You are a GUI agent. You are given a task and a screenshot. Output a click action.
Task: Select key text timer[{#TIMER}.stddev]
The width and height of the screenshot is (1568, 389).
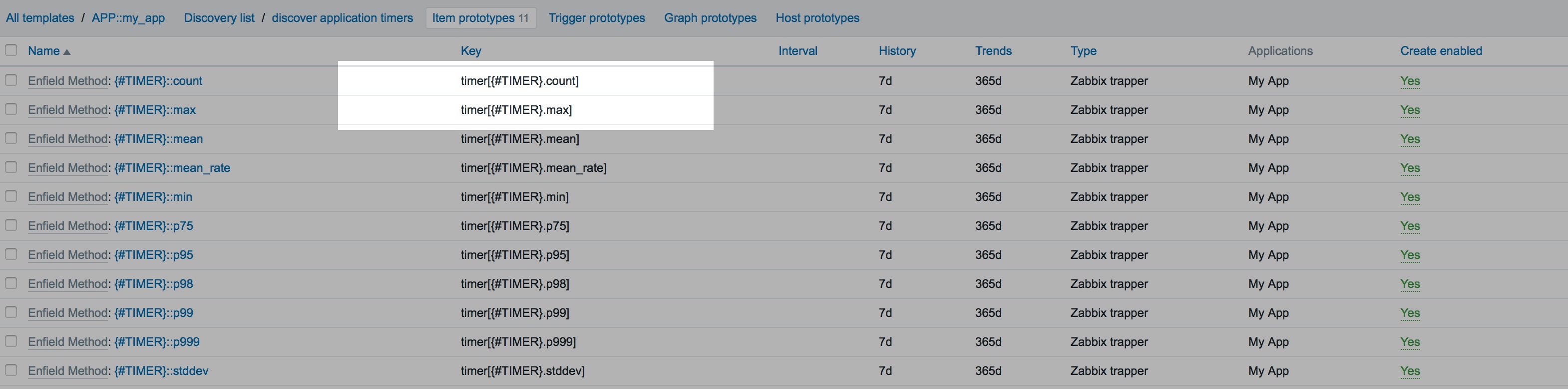coord(523,370)
